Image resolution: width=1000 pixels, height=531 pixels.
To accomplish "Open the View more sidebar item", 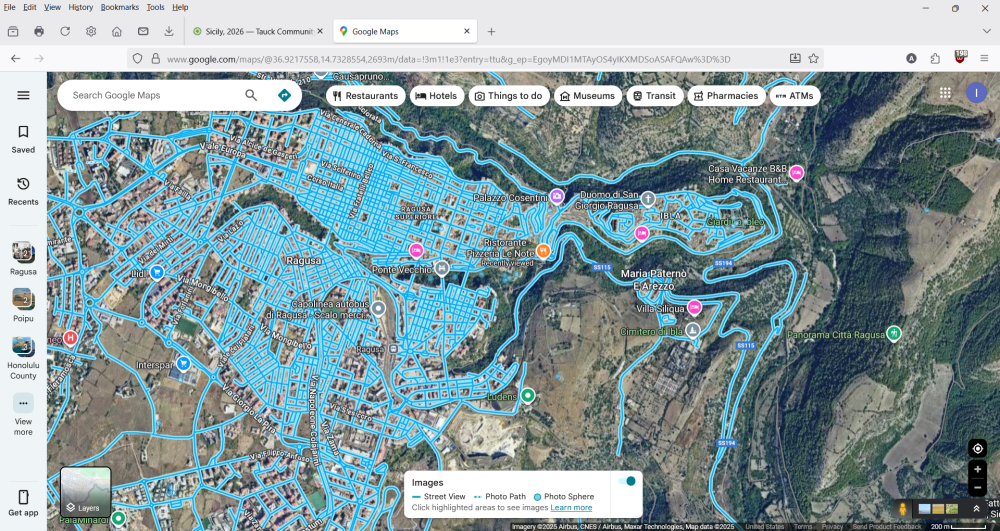I will (23, 415).
